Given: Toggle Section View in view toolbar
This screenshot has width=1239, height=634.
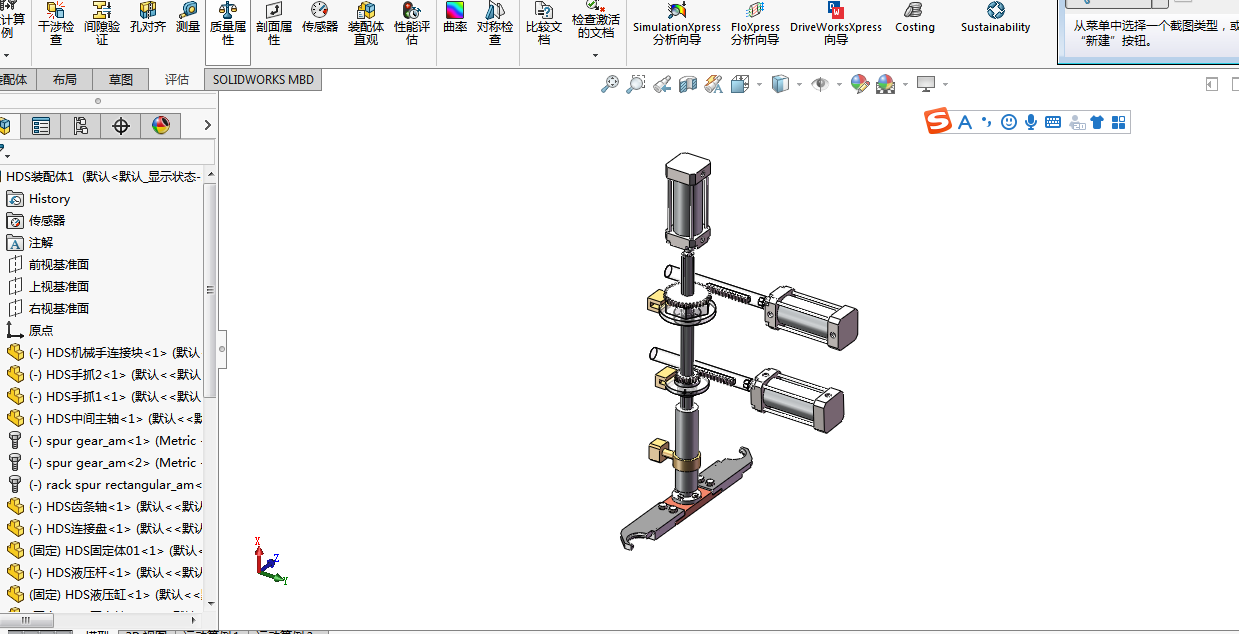Looking at the screenshot, I should click(687, 85).
